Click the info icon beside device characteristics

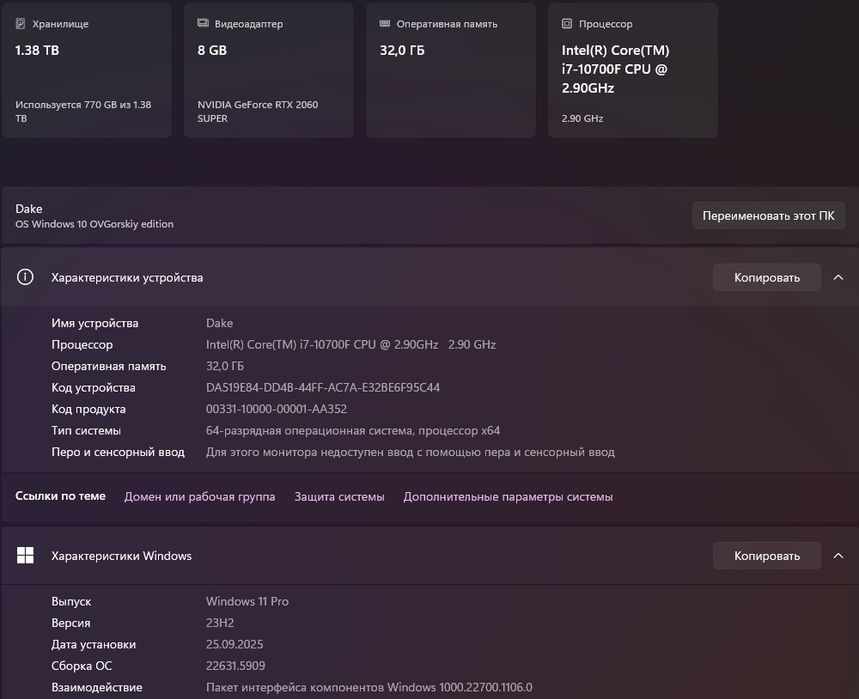(x=25, y=277)
